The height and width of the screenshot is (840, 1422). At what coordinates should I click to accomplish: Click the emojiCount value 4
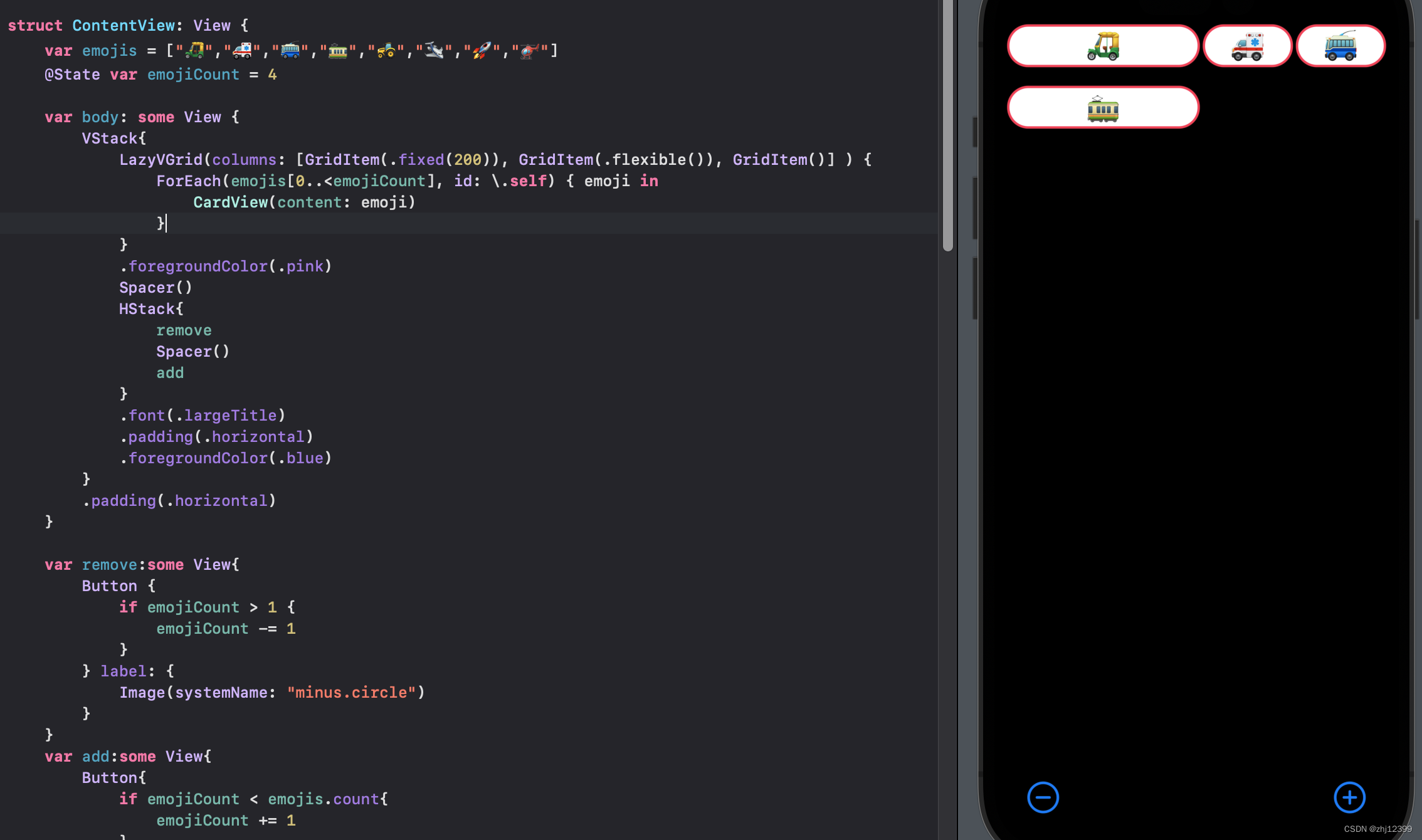[272, 75]
